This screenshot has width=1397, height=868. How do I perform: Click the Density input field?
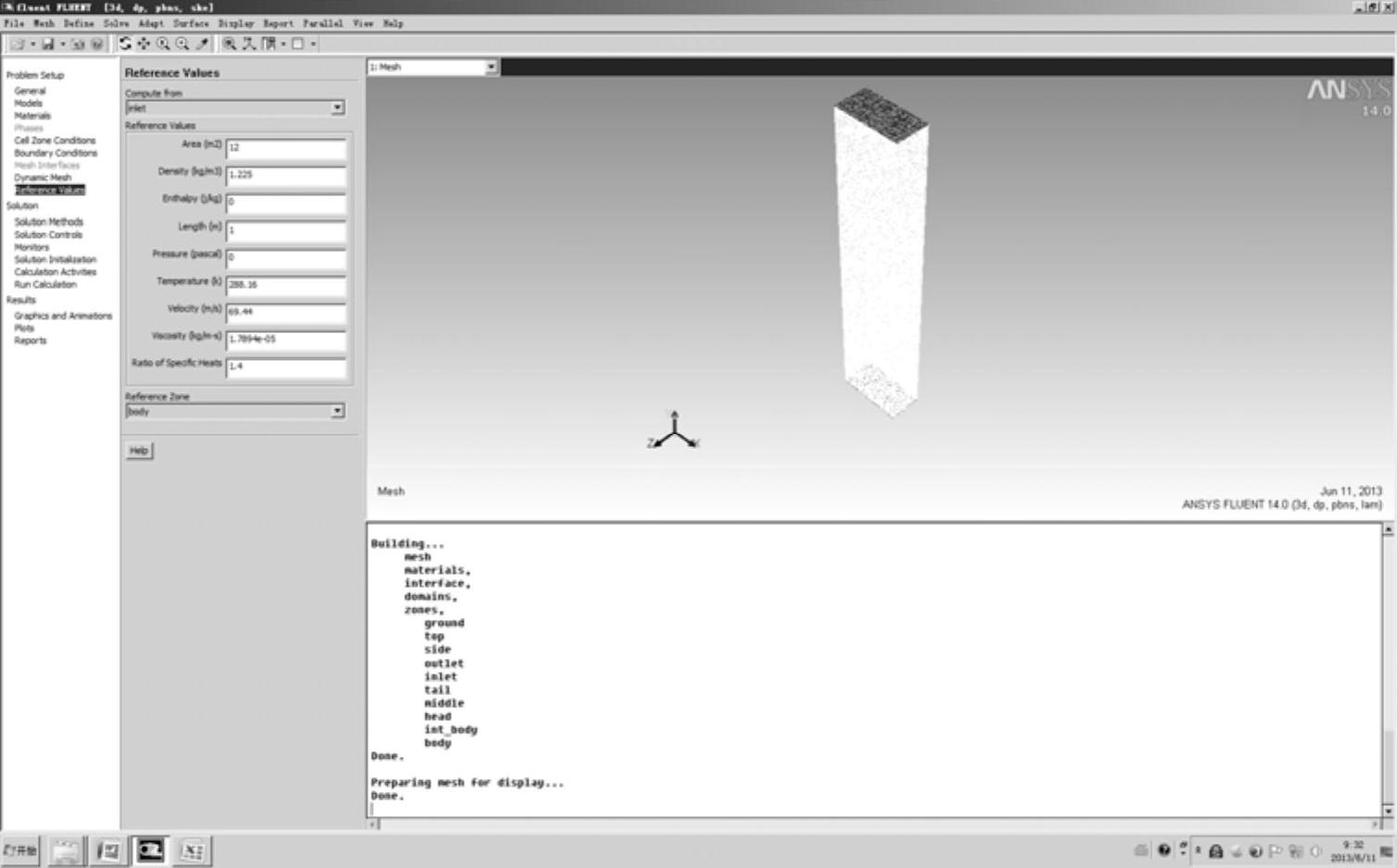click(286, 175)
